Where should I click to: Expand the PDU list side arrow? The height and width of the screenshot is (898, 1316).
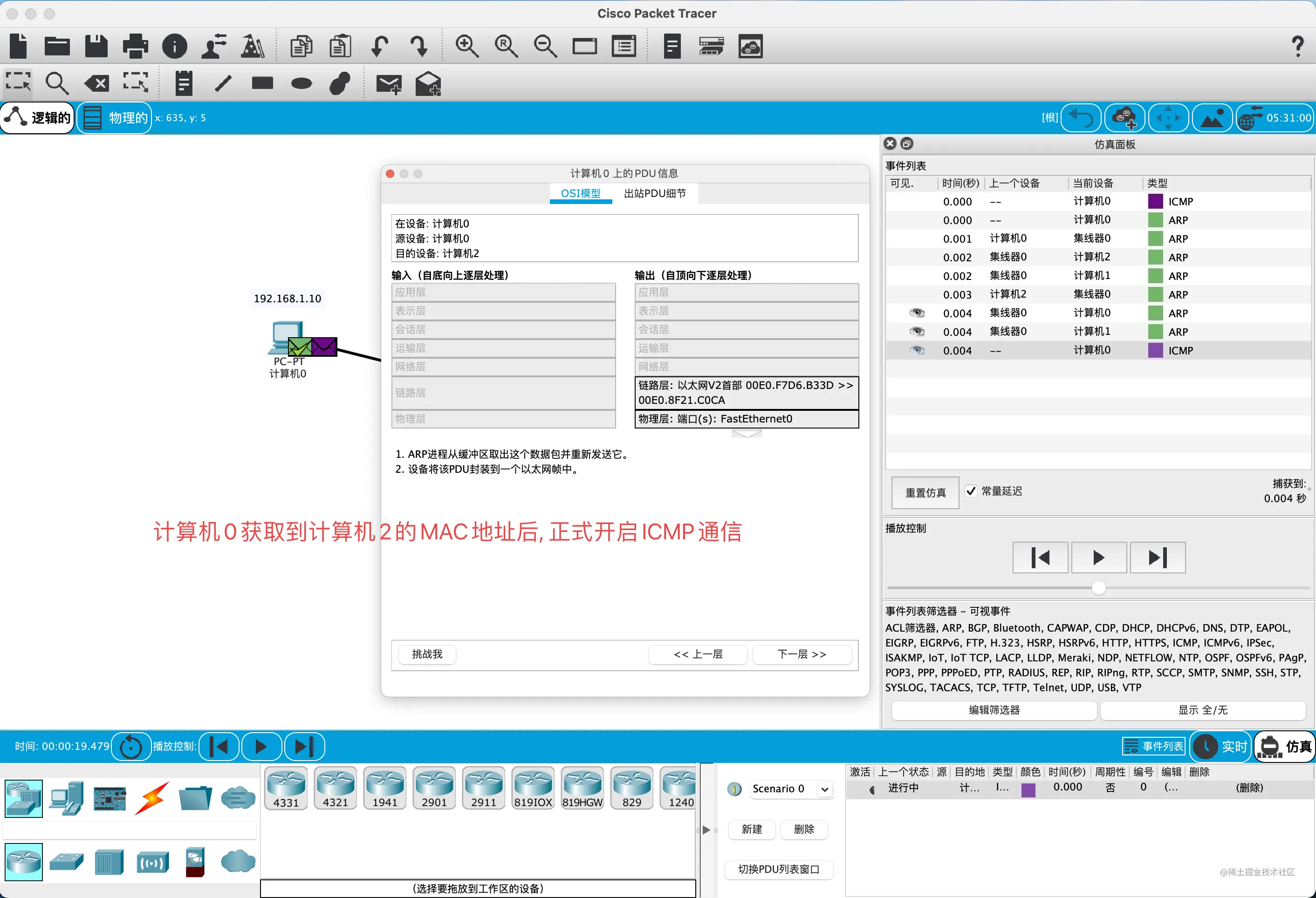point(706,830)
